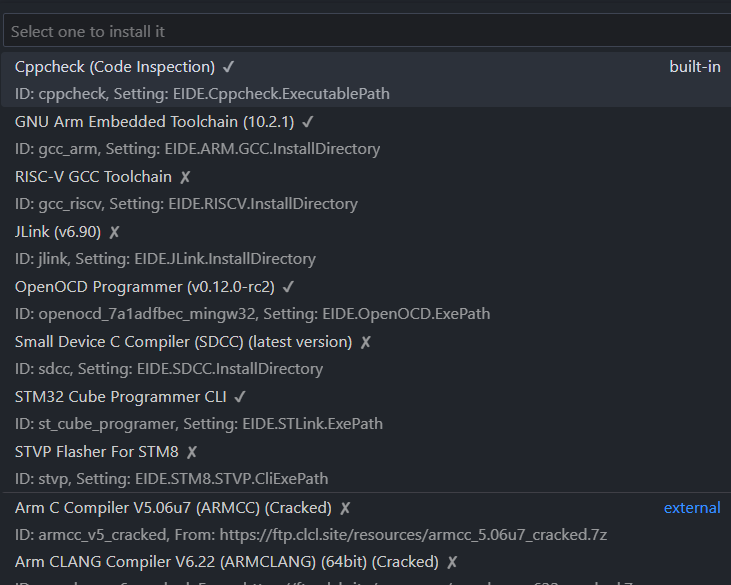Click the checkmark icon beside Cppcheck
The width and height of the screenshot is (731, 585).
coord(228,67)
